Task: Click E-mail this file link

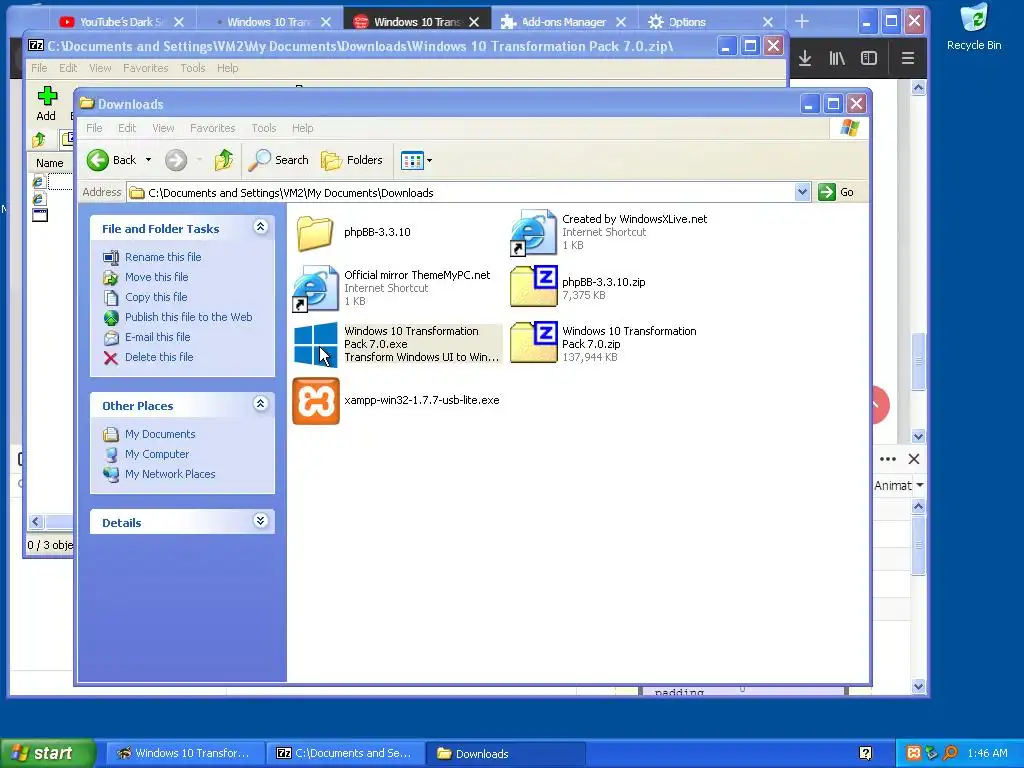Action: (x=157, y=337)
